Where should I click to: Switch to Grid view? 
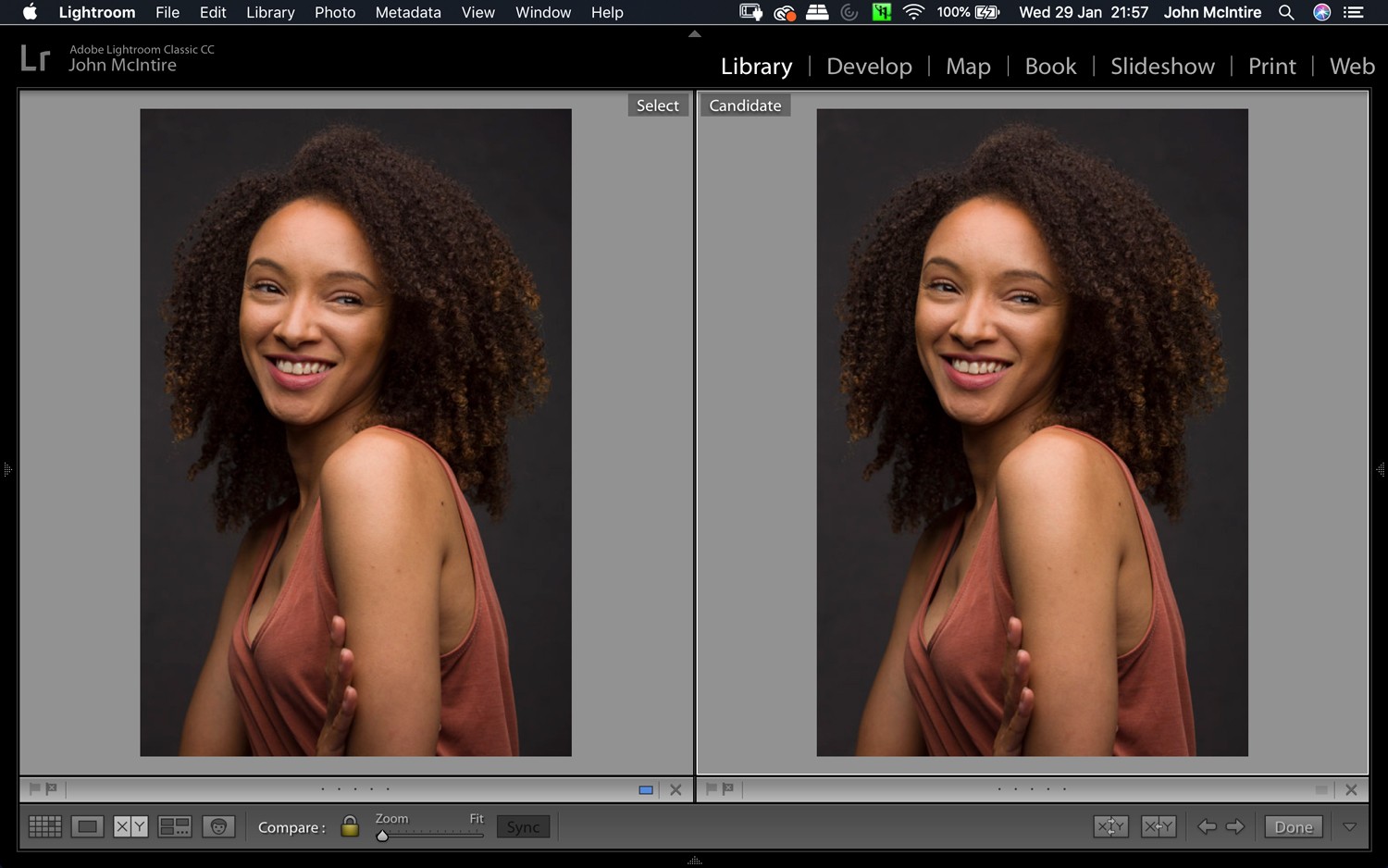click(x=44, y=826)
